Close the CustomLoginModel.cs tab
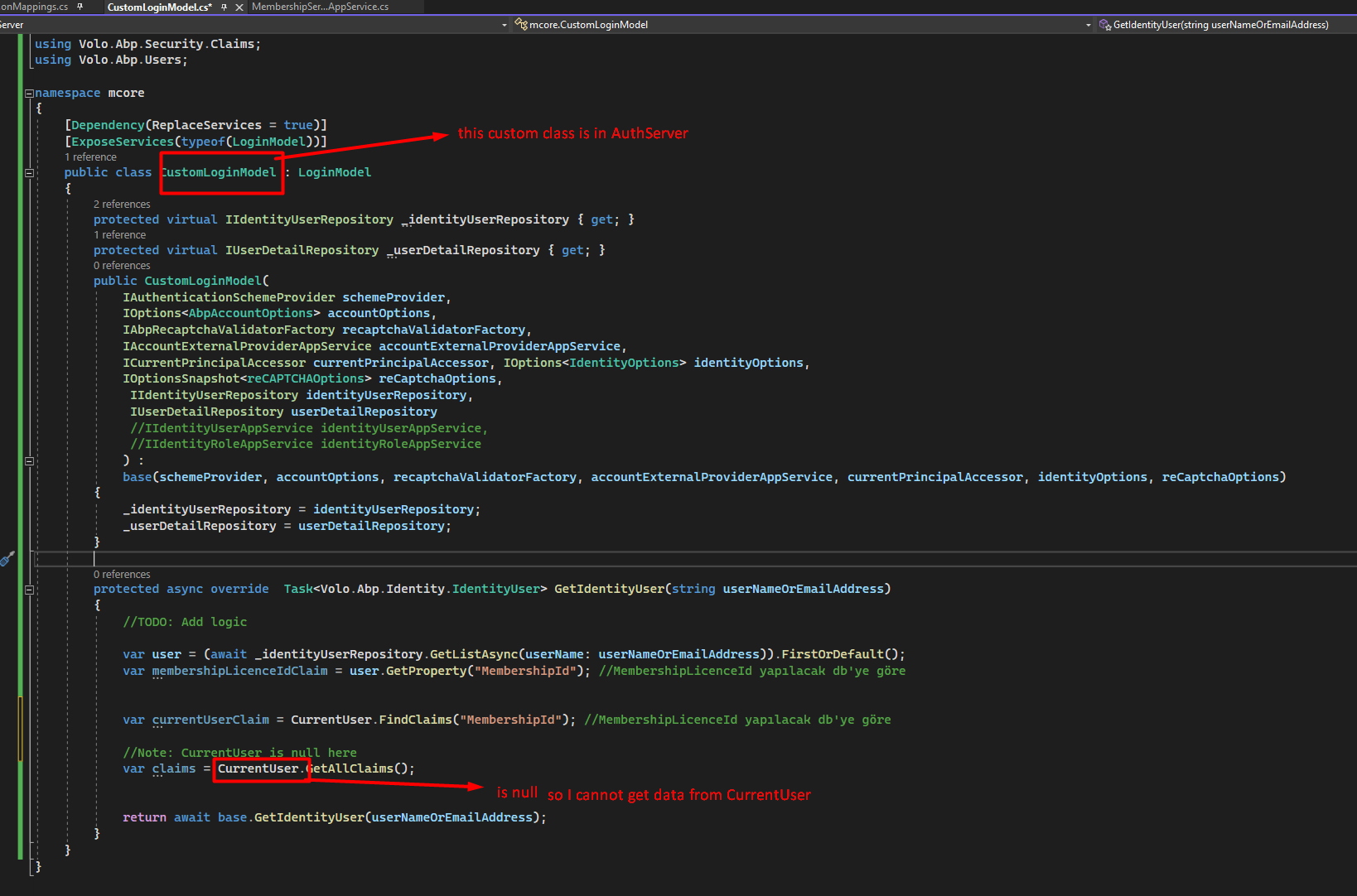This screenshot has height=896, width=1357. click(239, 7)
